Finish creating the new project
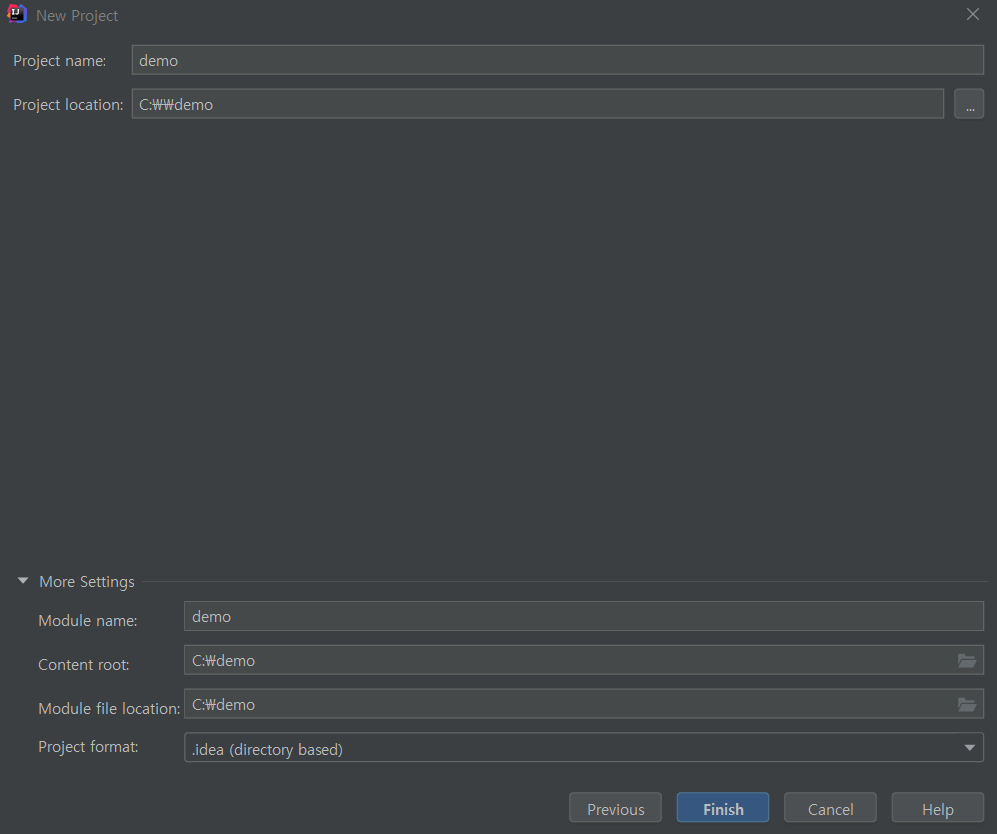 coord(723,808)
